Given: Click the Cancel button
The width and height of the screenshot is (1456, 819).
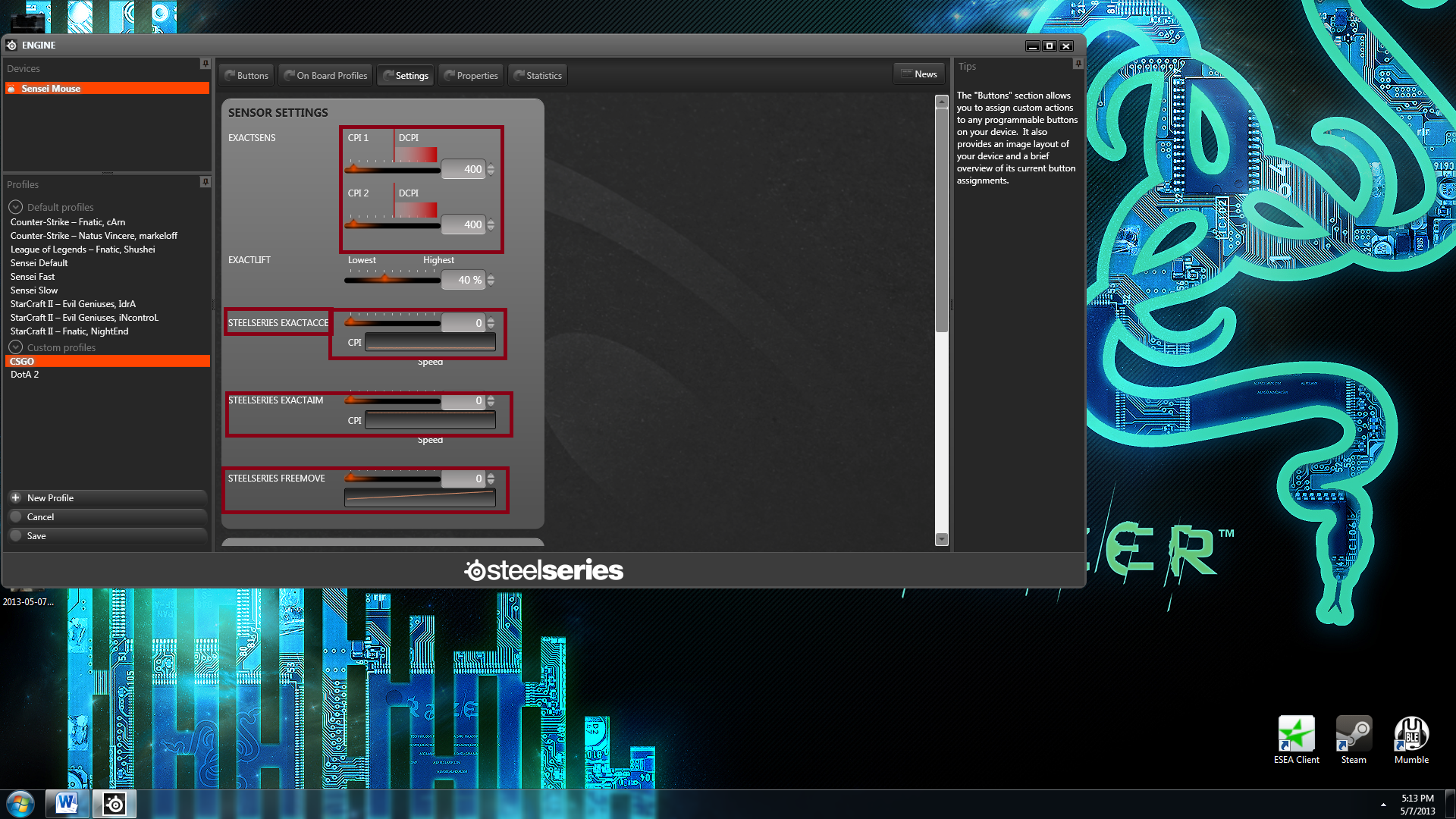Looking at the screenshot, I should [107, 517].
